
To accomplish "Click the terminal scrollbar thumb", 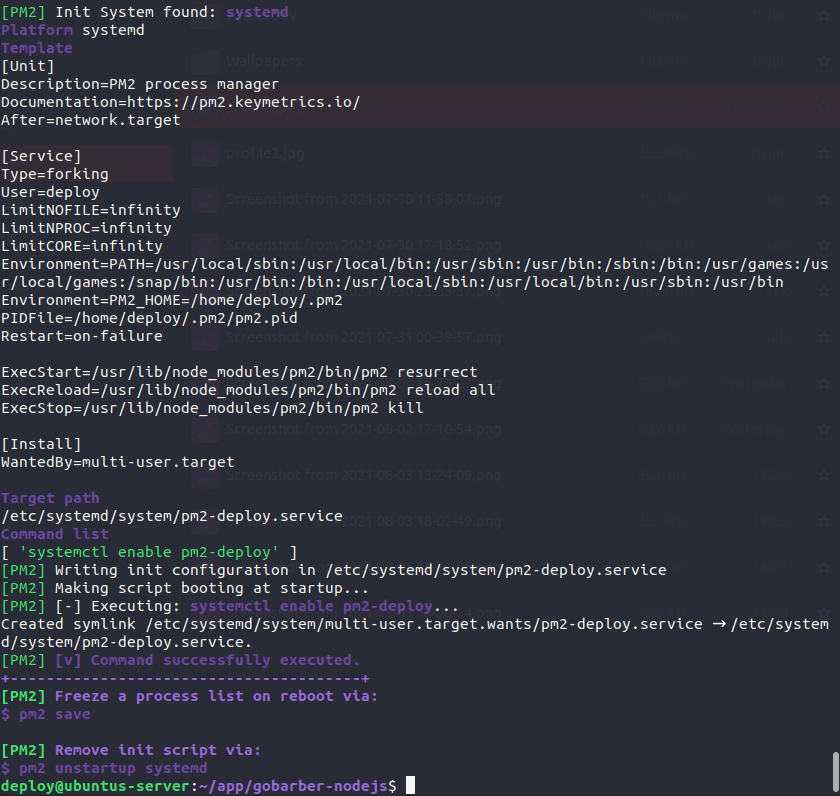I will pos(834,770).
